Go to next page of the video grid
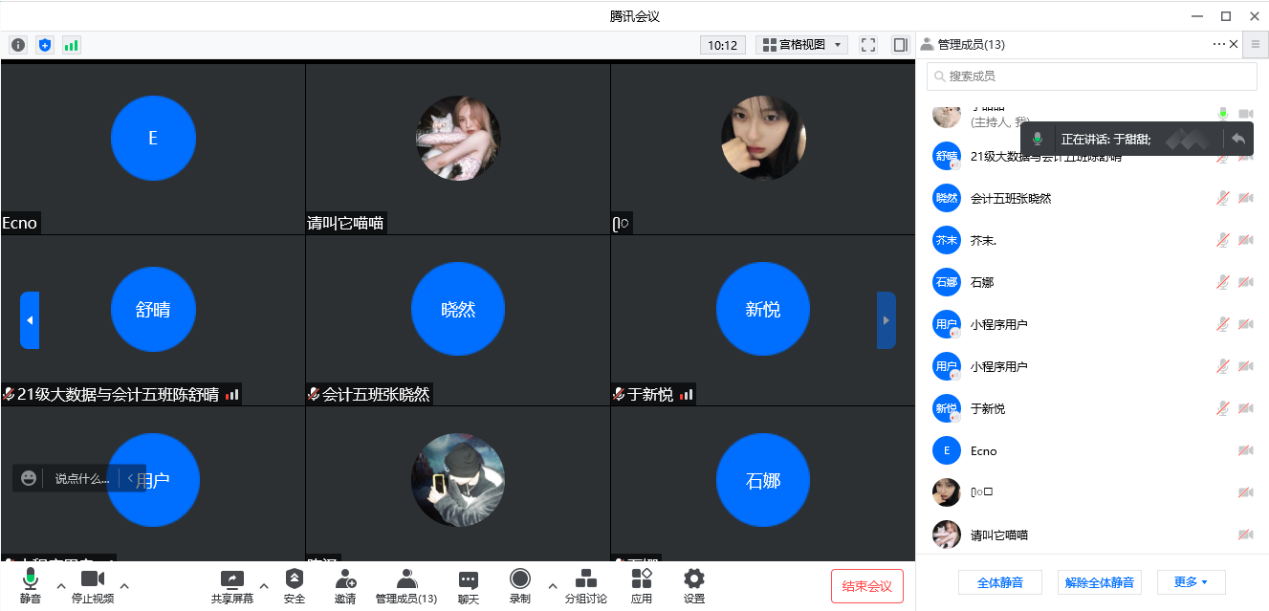Screen dimensions: 1269x611 point(885,320)
